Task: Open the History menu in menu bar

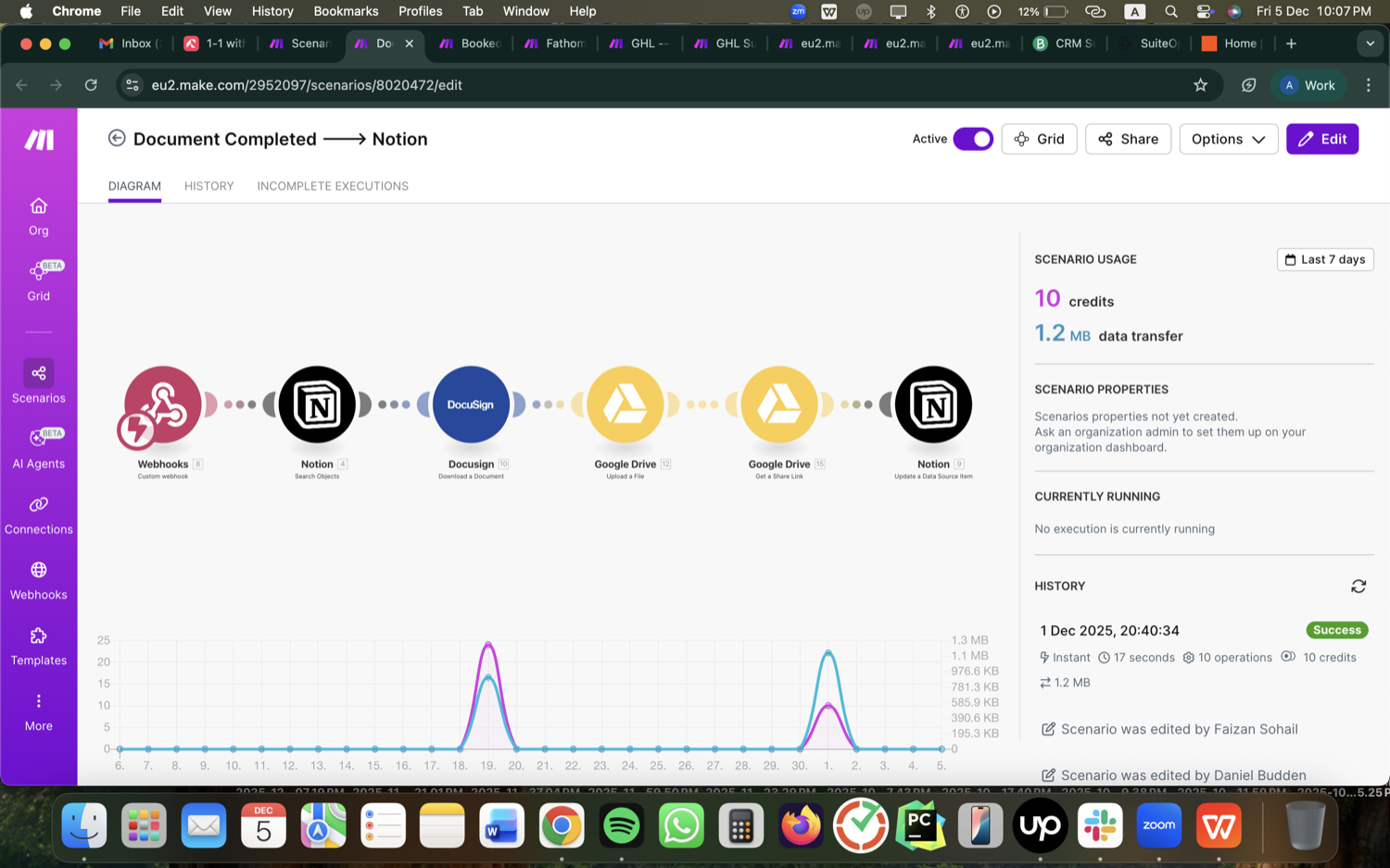Action: [272, 11]
